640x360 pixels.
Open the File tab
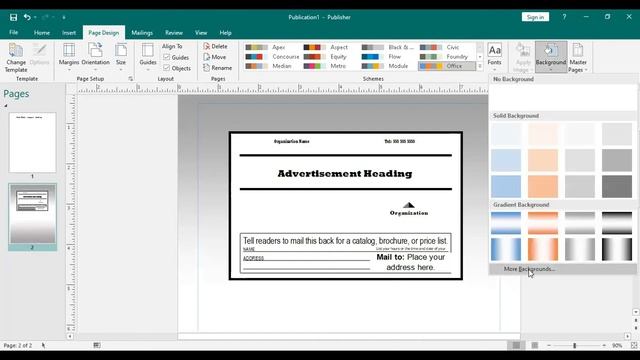tap(13, 32)
